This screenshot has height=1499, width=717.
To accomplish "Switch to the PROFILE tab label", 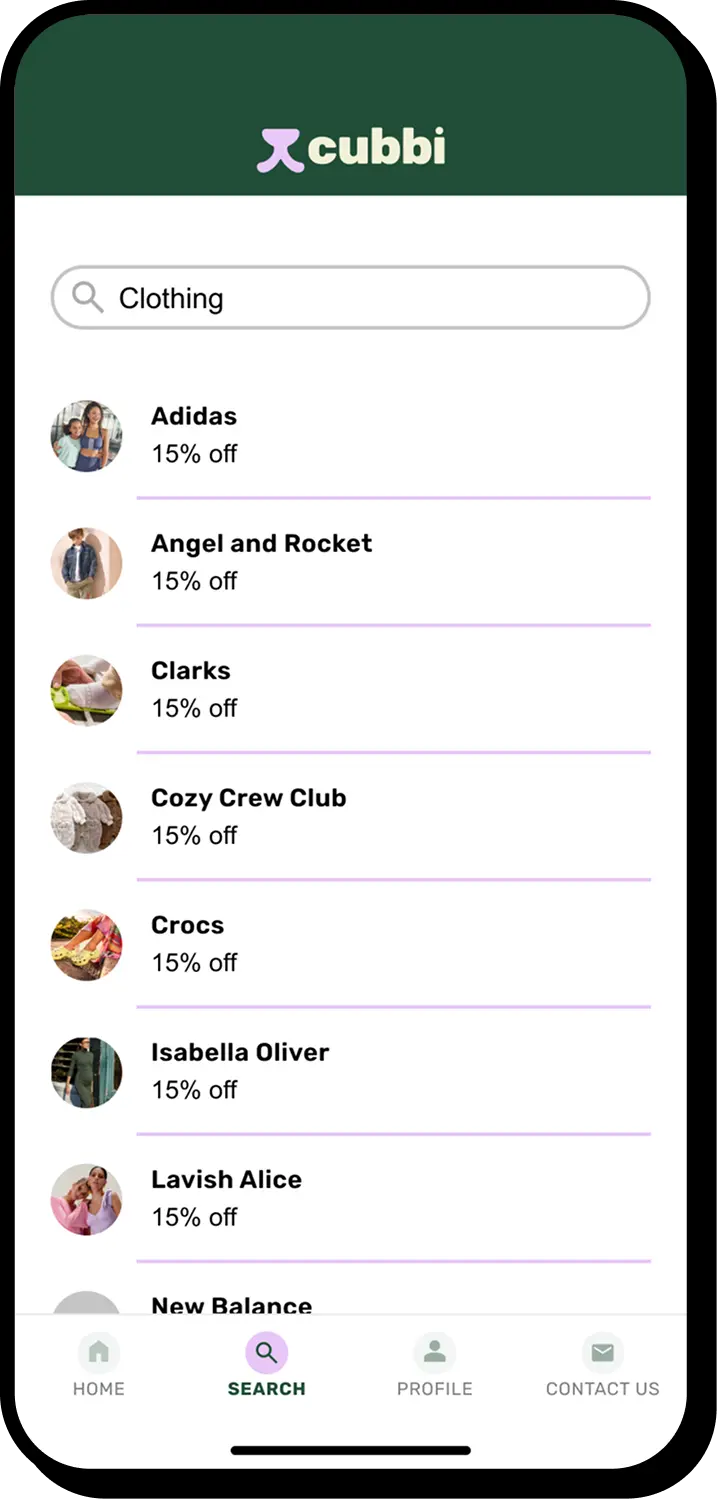I will (x=434, y=1389).
